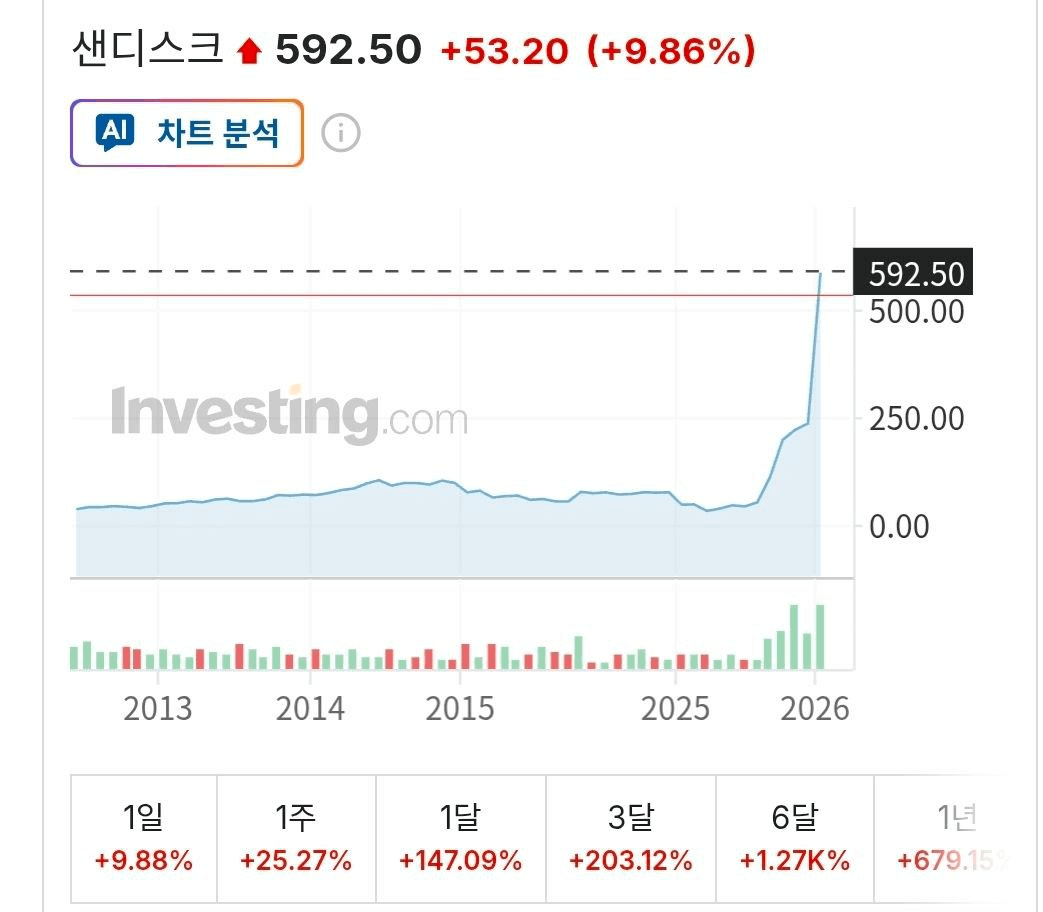Screen dimensions: 1043x912
Task: Choose the 1달 period tab
Action: (x=460, y=838)
